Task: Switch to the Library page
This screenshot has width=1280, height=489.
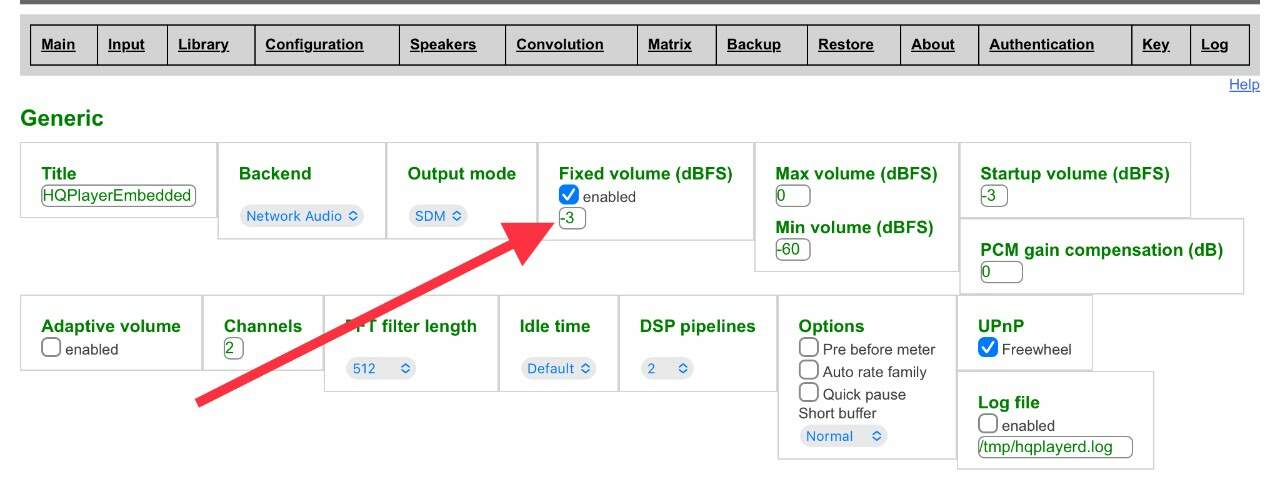Action: pyautogui.click(x=203, y=44)
